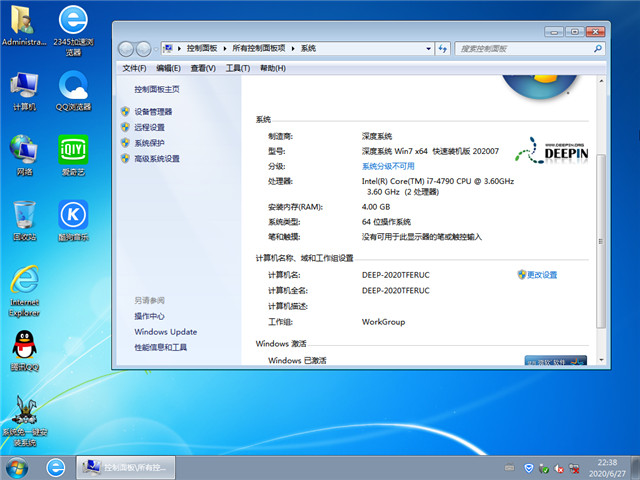Launch 腾讯QQ penguin icon

tap(24, 351)
